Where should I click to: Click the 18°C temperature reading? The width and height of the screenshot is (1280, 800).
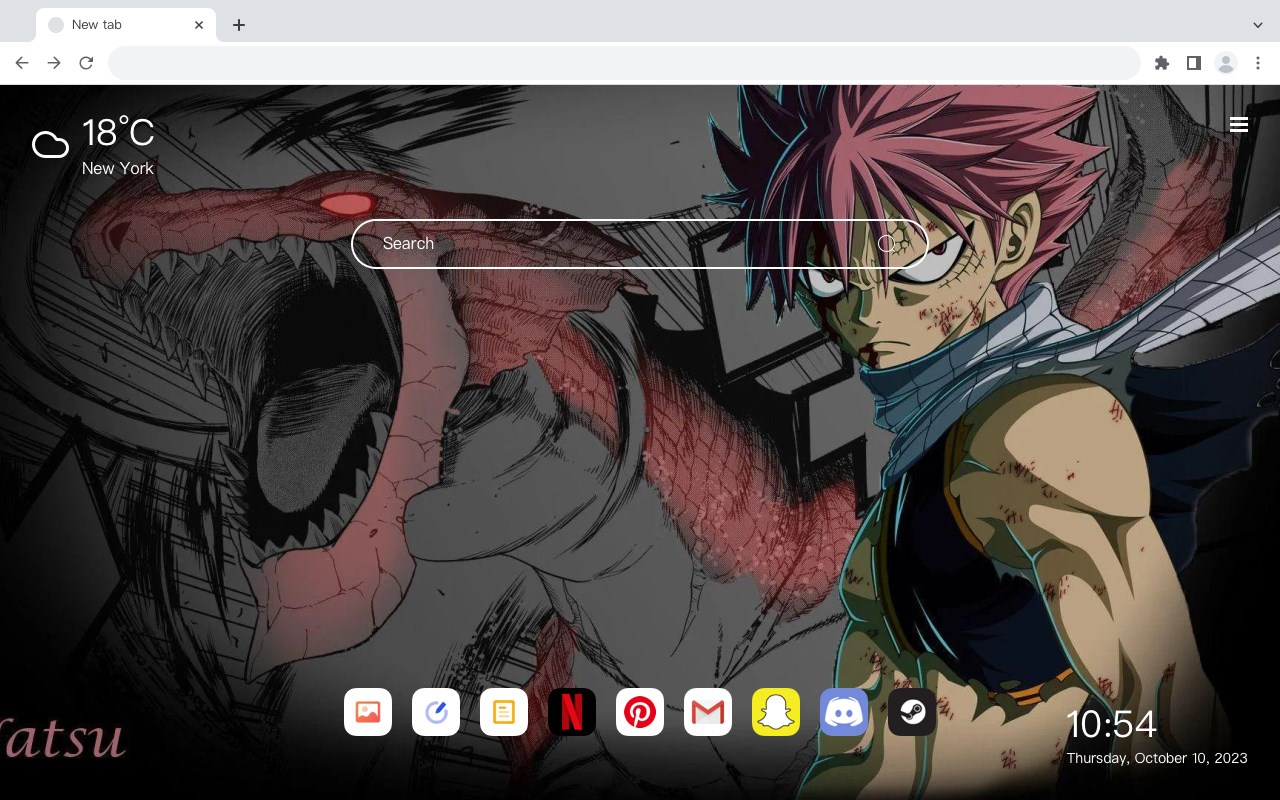tap(118, 133)
